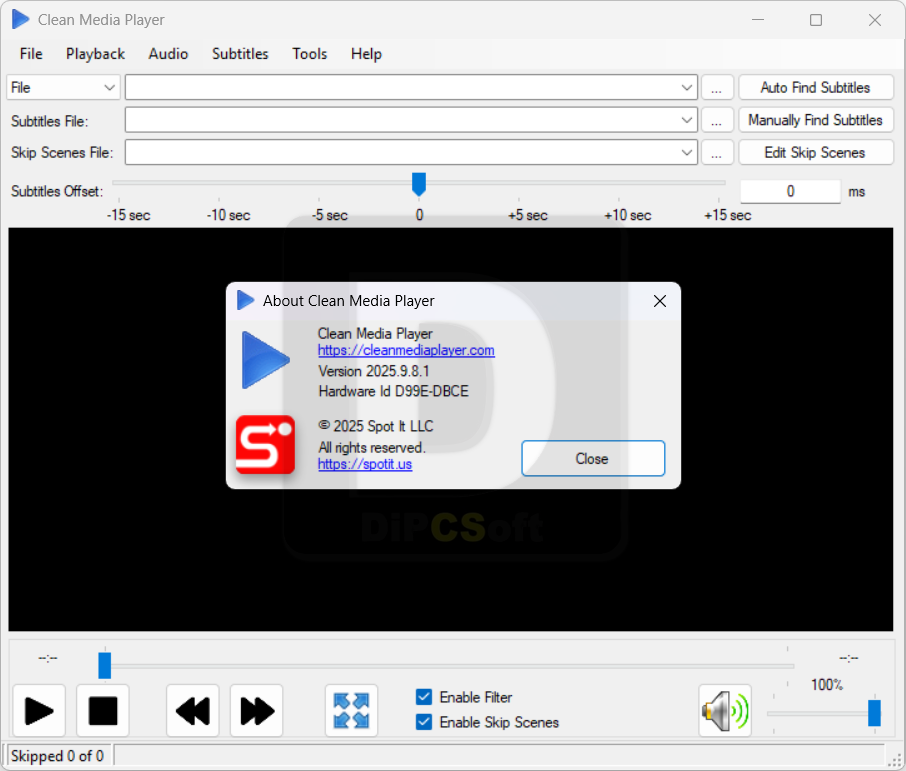Close the About dialog with the X
Screen dimensions: 906x771
coord(660,301)
